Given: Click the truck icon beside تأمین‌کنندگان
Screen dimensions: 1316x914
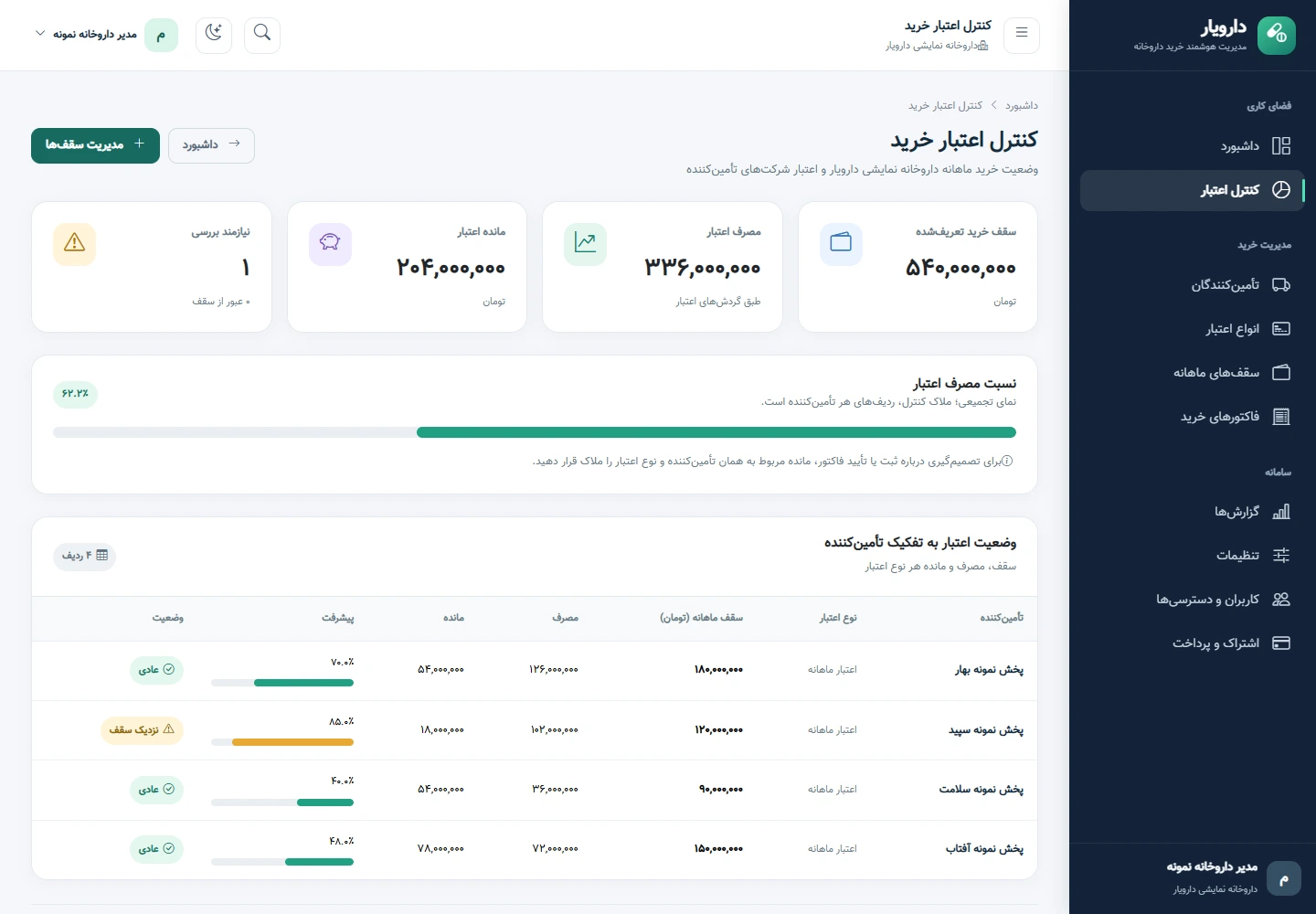Looking at the screenshot, I should coord(1281,285).
